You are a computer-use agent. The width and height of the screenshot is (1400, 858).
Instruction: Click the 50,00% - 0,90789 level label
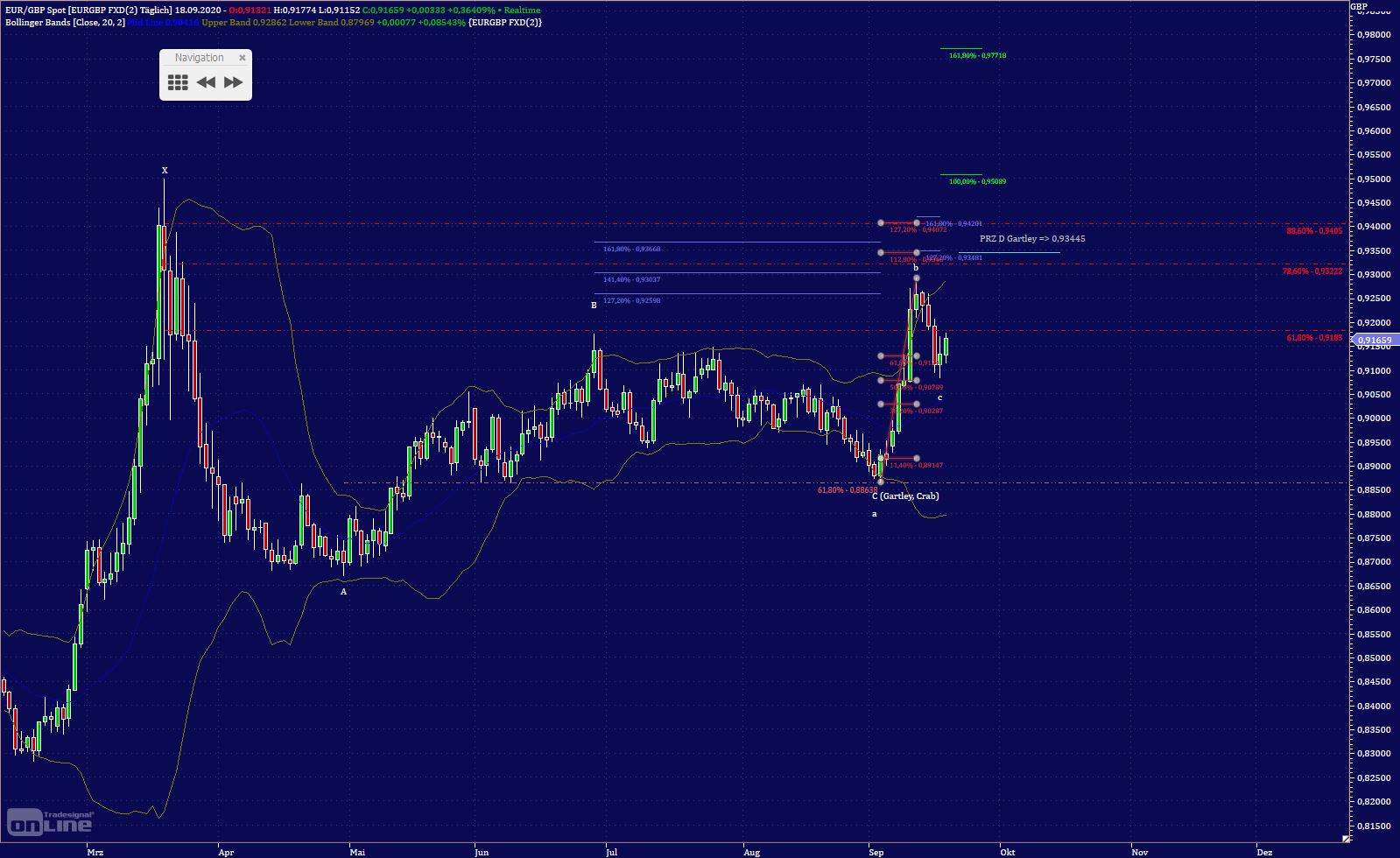point(916,387)
